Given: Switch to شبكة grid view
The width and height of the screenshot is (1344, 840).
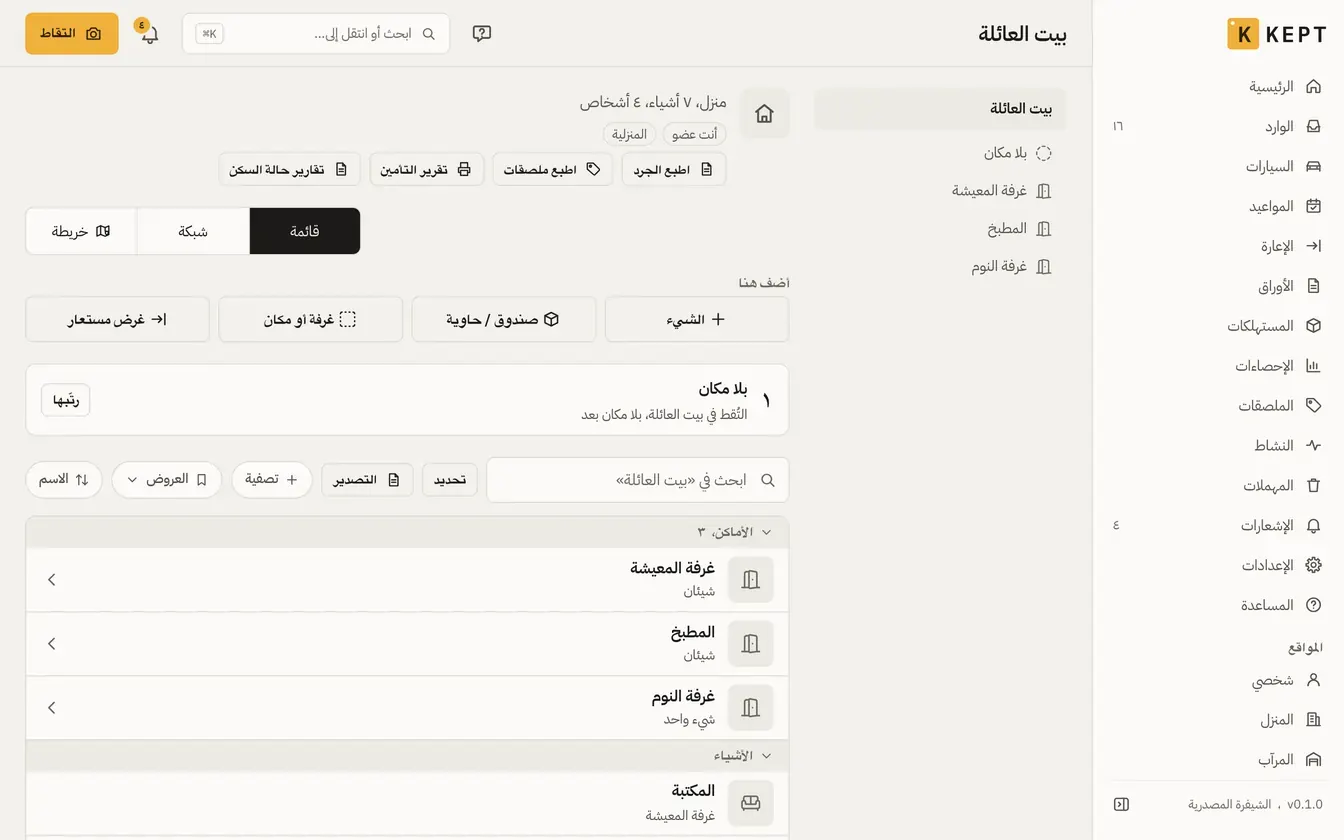Looking at the screenshot, I should [x=193, y=231].
